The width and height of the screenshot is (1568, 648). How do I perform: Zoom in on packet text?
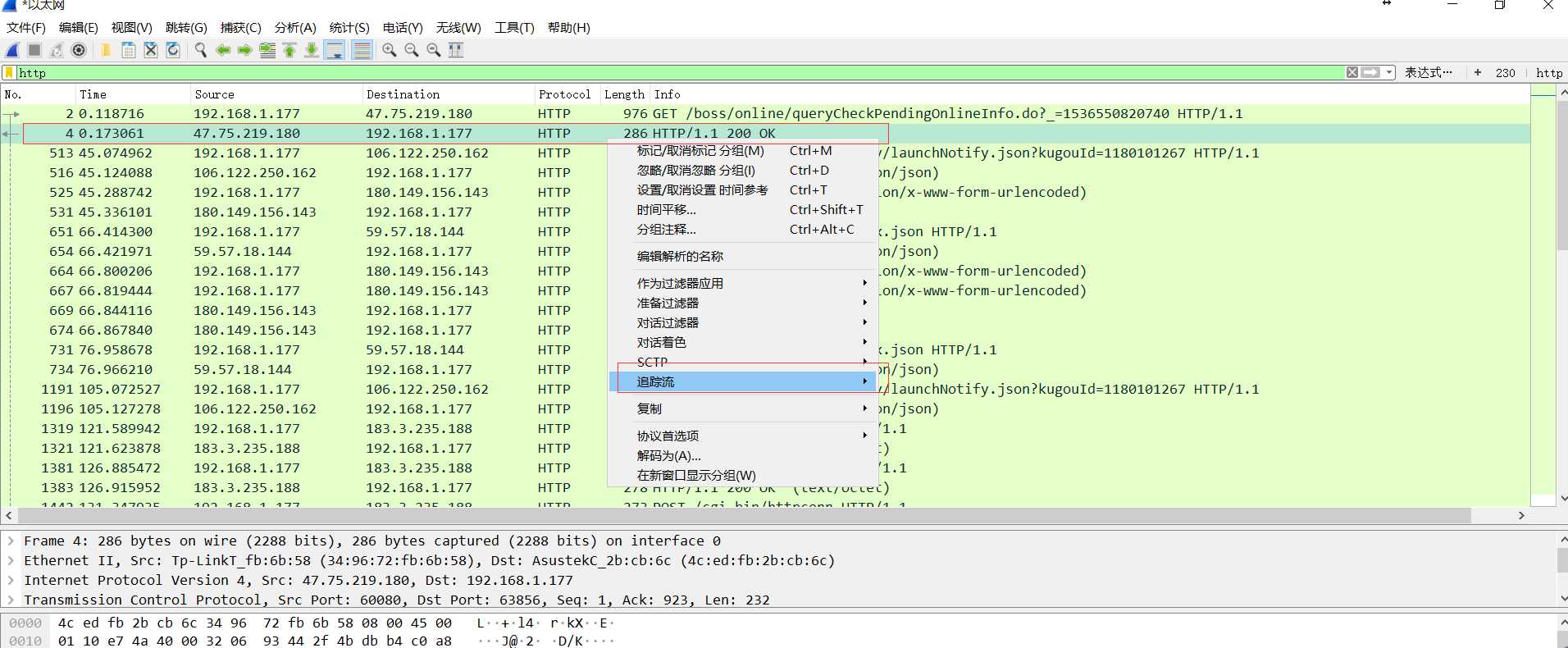[x=390, y=50]
